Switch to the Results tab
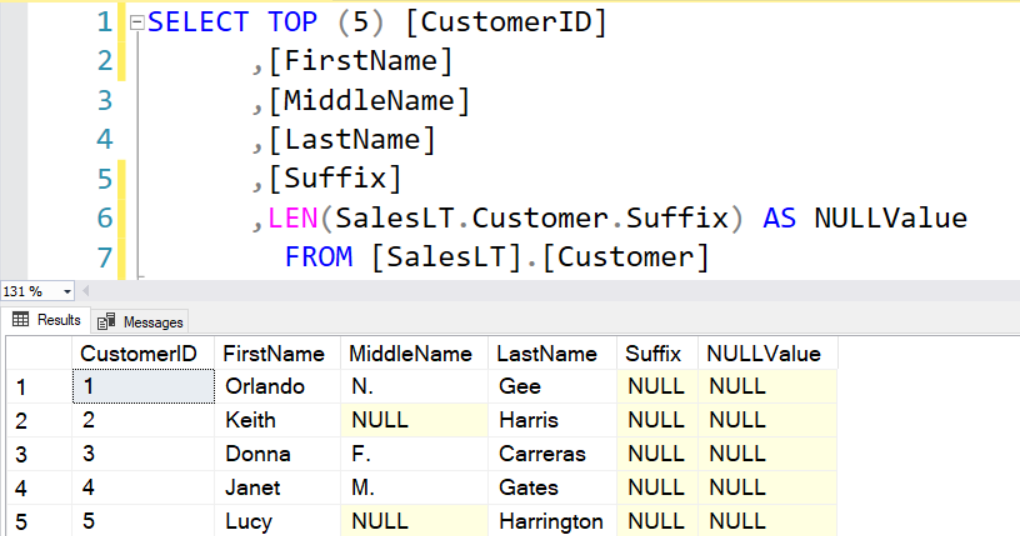Screen dimensions: 1020x536 pyautogui.click(x=46, y=320)
